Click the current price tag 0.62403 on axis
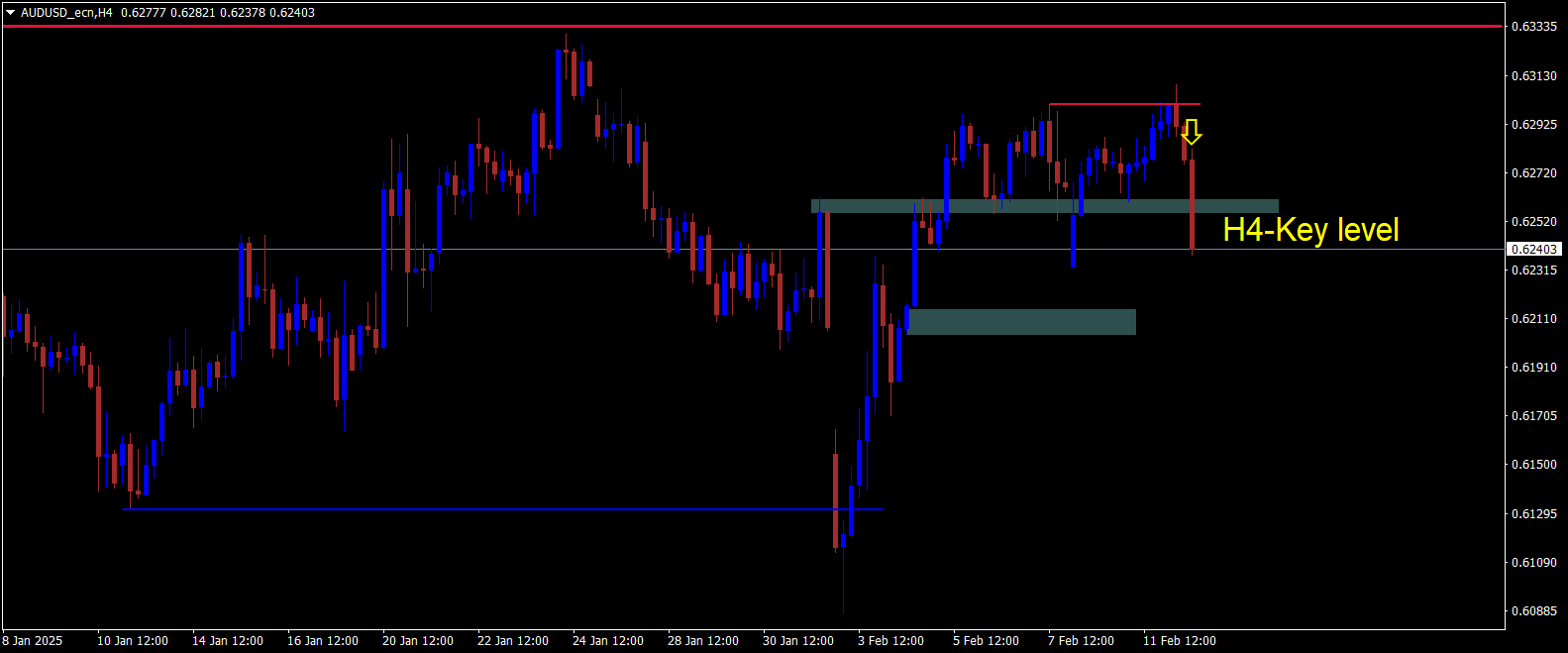The image size is (1568, 653). click(x=1533, y=250)
